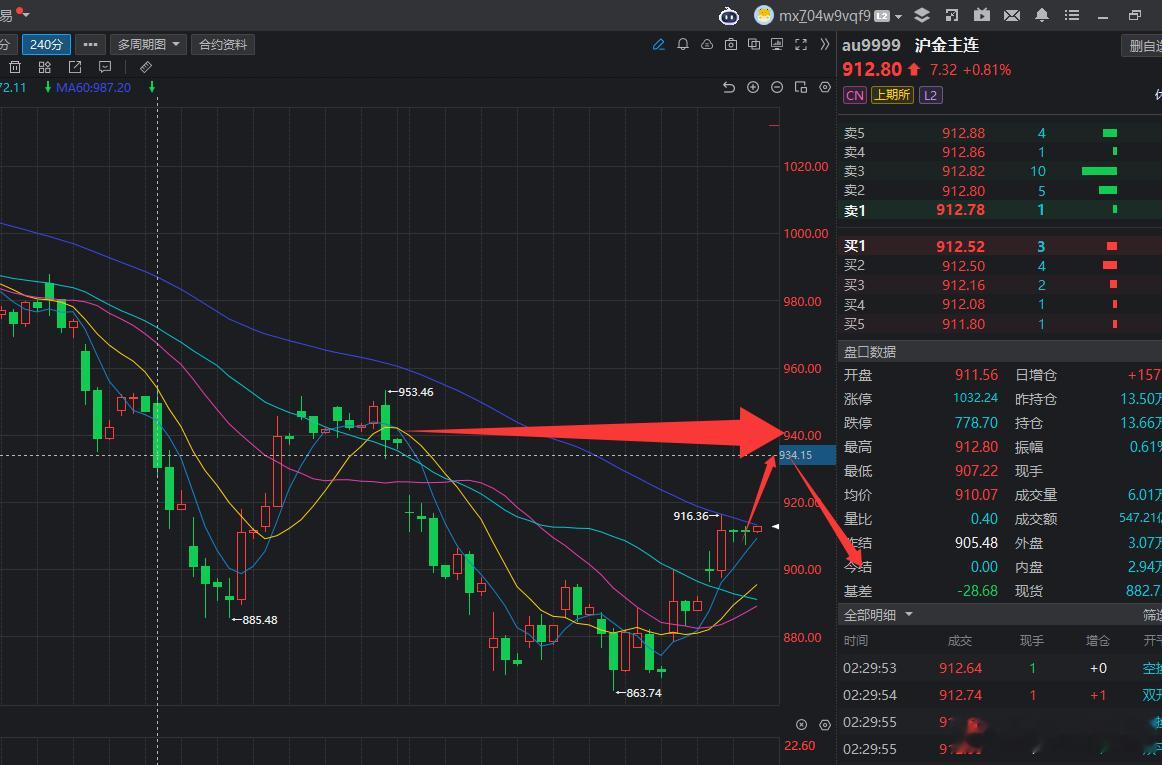This screenshot has height=765, width=1162.
Task: Select the pencil drawing tool icon
Action: coord(658,44)
